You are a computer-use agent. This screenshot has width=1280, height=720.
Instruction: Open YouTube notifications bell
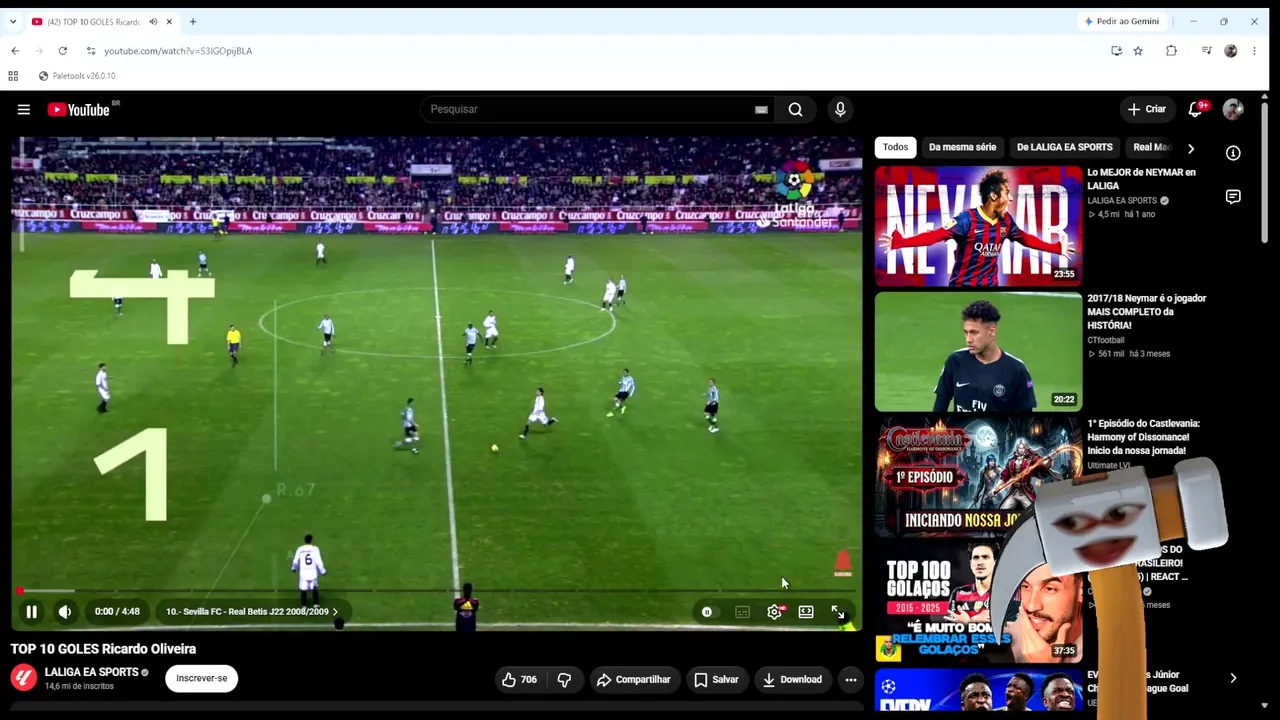[x=1195, y=109]
